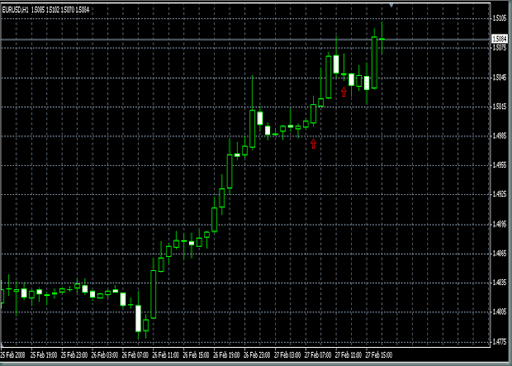The height and width of the screenshot is (366, 512).
Task: Click the 1.5075 price scale label
Action: click(499, 48)
